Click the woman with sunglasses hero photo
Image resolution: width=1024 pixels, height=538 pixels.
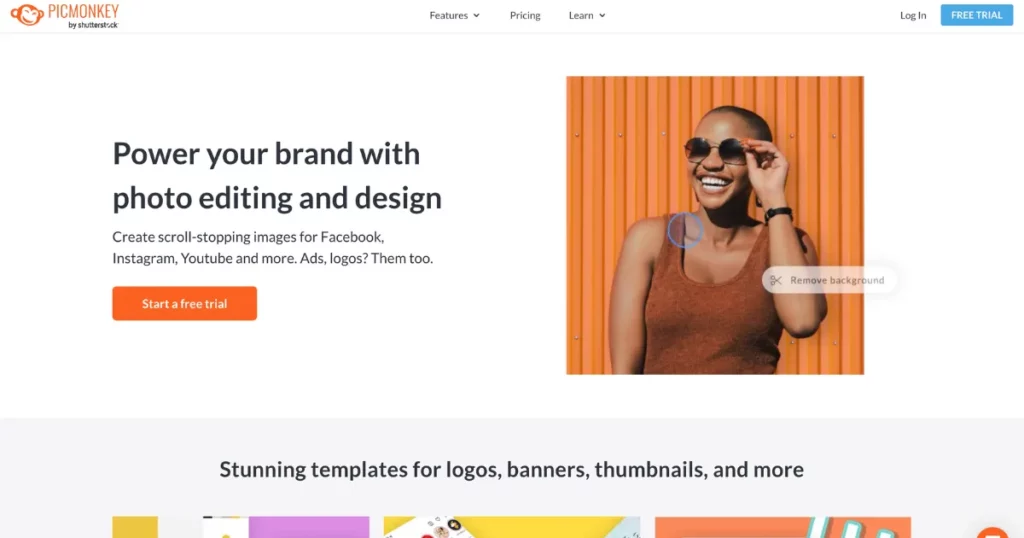tap(715, 225)
